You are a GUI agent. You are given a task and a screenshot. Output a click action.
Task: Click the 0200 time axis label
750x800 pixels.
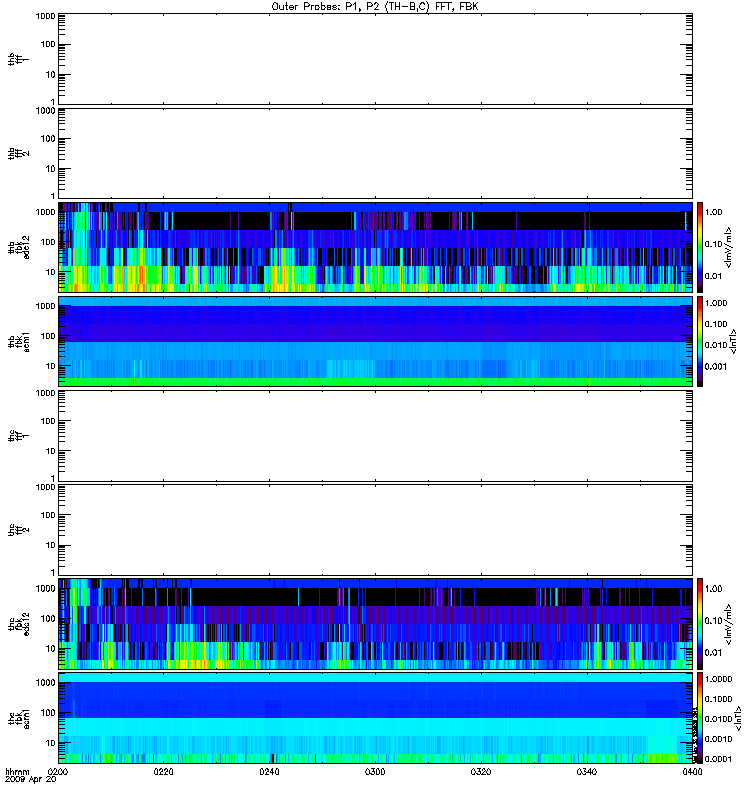point(58,772)
